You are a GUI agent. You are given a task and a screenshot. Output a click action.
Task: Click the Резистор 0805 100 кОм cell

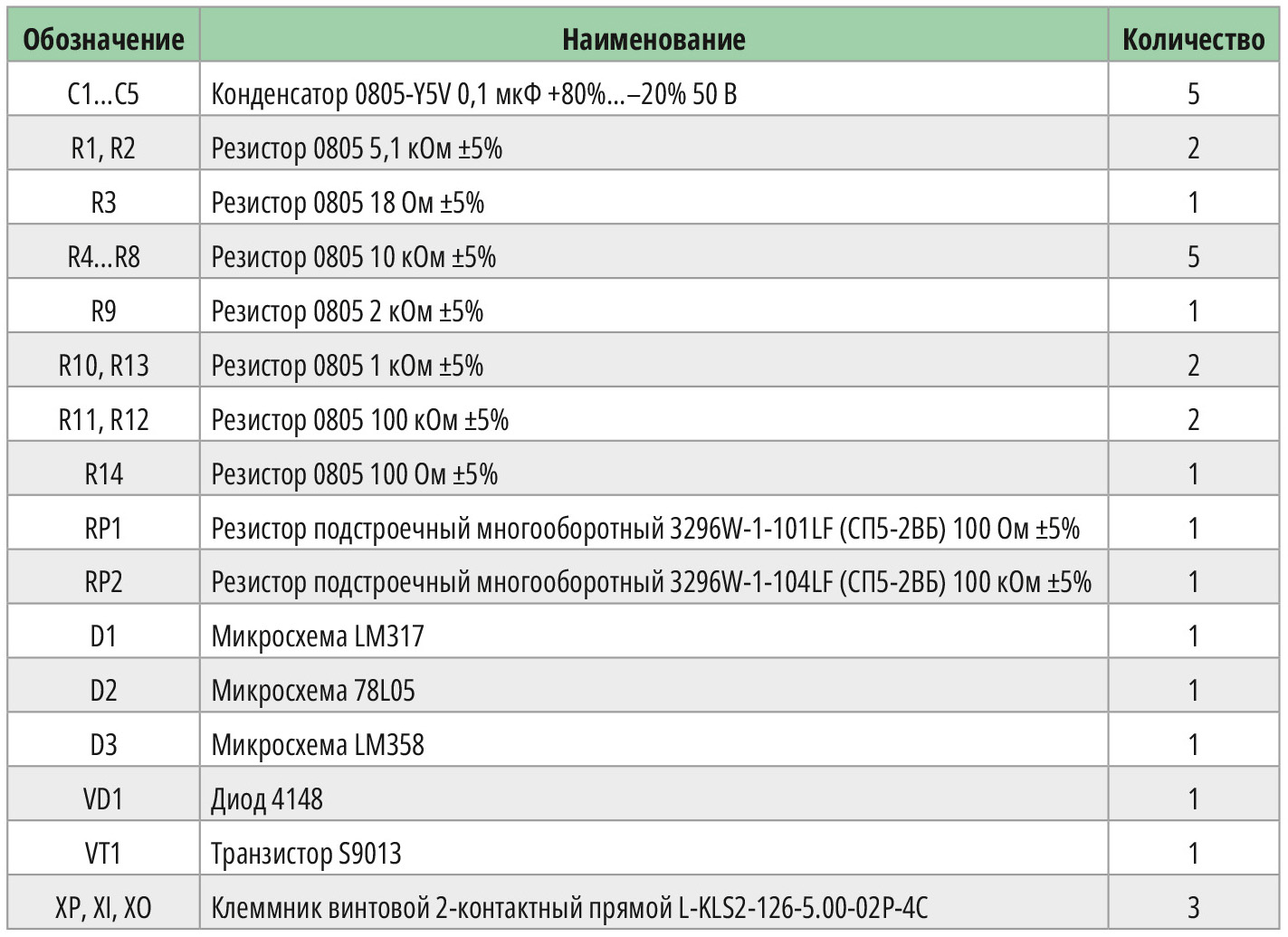[x=359, y=419]
